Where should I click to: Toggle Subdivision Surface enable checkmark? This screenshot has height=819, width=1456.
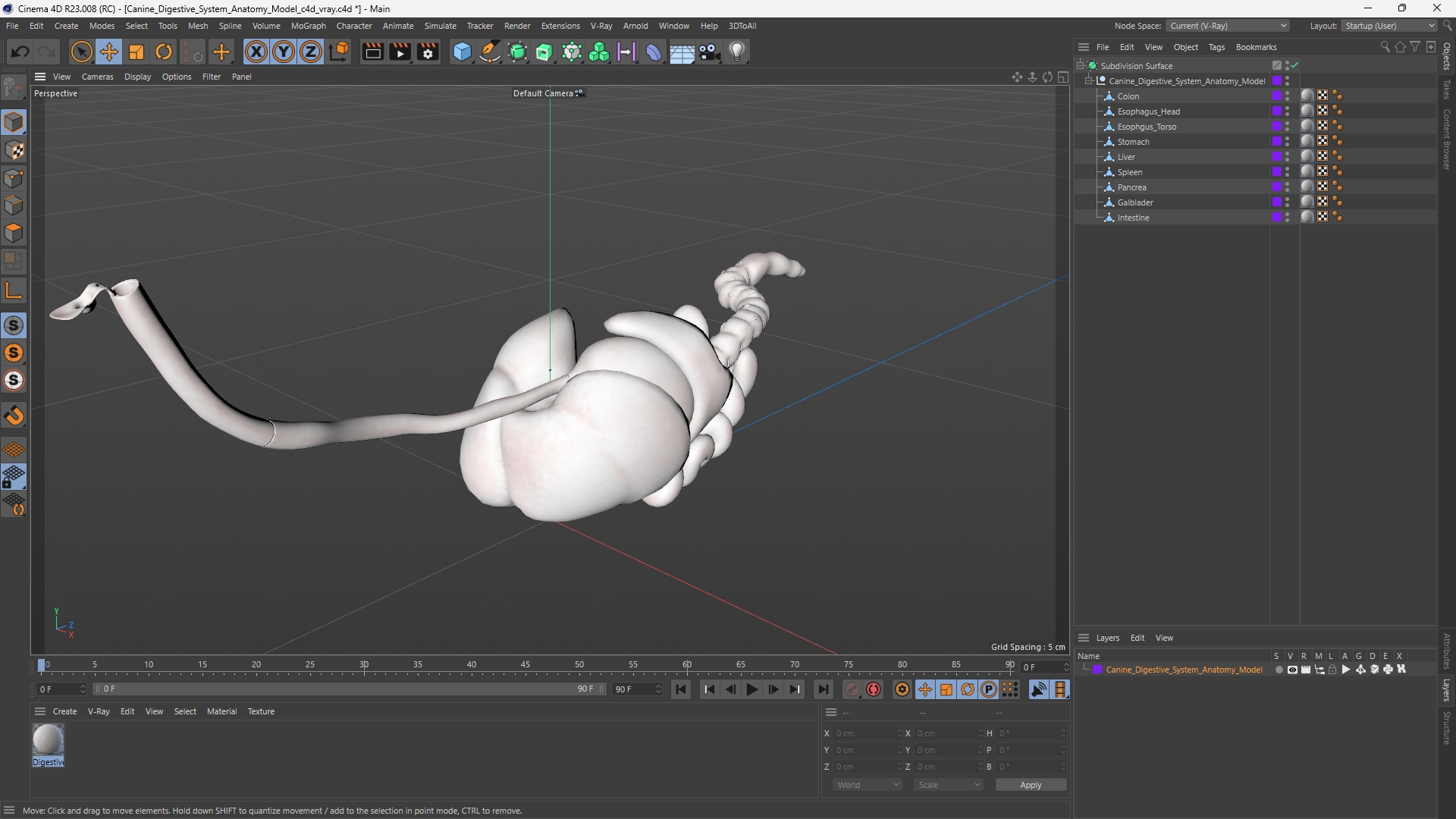[x=1295, y=65]
